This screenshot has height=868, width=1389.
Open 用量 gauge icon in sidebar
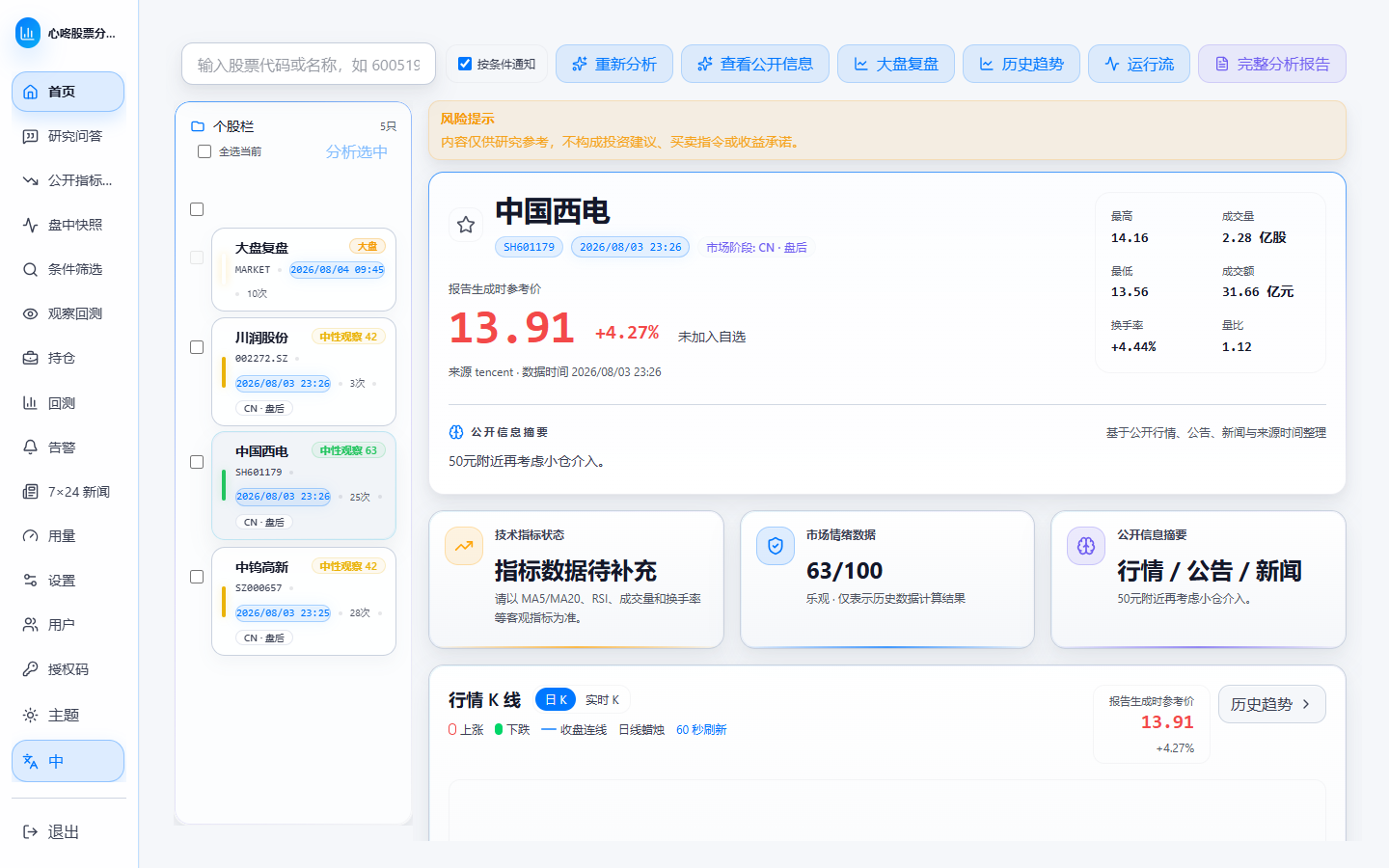(x=30, y=536)
